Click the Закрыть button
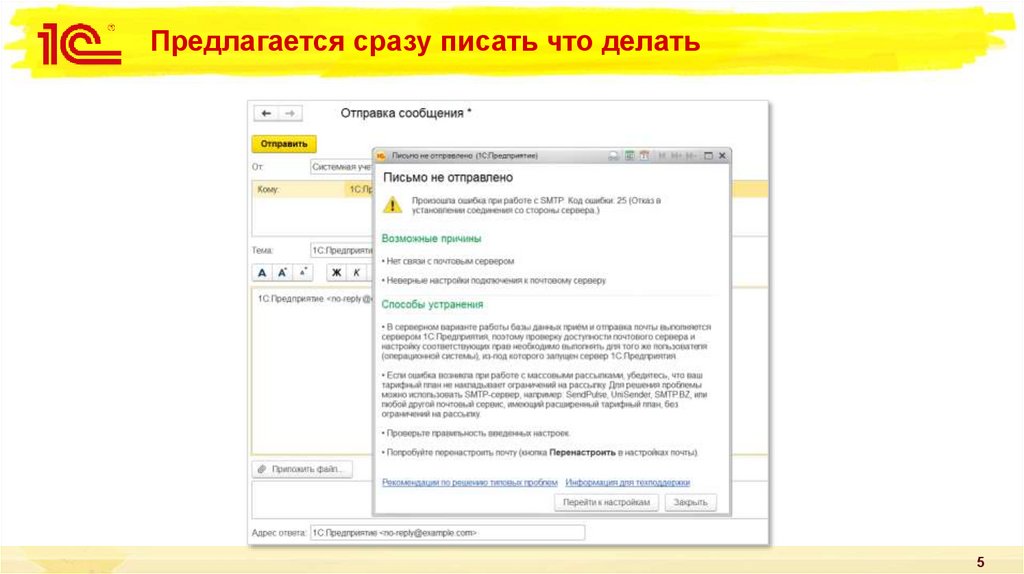The width and height of the screenshot is (1024, 574). pos(690,502)
